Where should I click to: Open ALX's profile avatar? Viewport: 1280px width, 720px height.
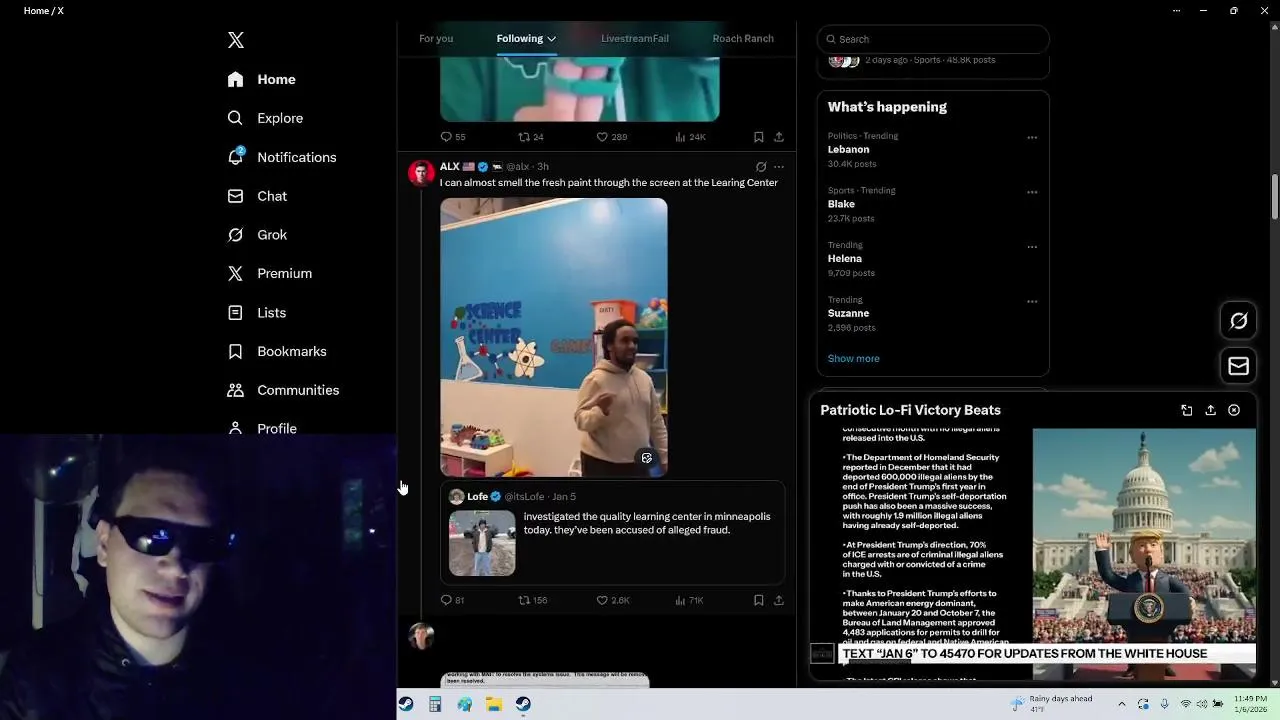421,173
